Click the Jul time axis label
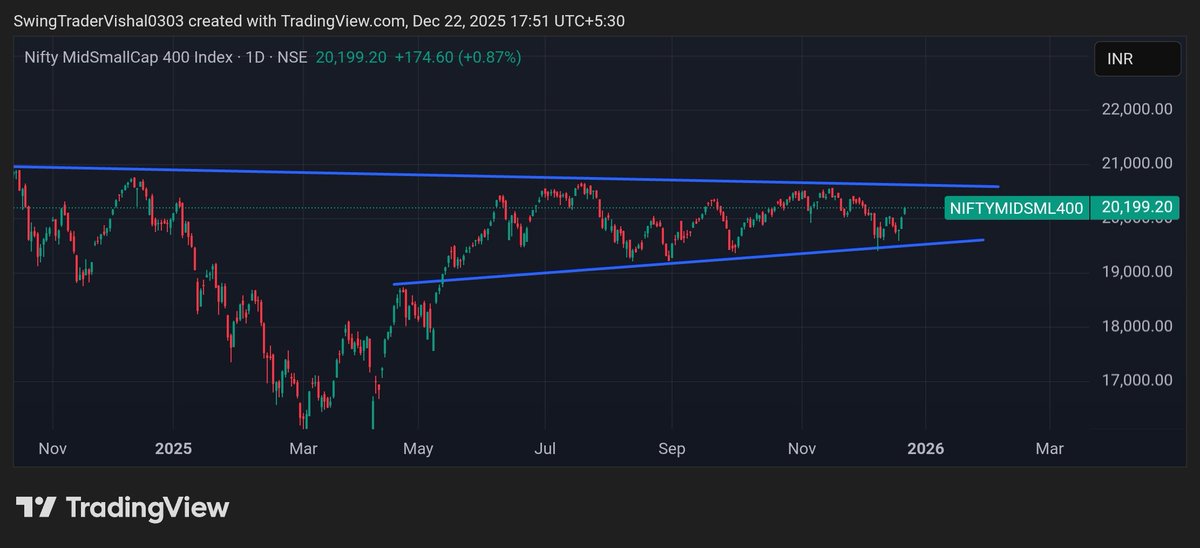The image size is (1200, 548). tap(546, 449)
